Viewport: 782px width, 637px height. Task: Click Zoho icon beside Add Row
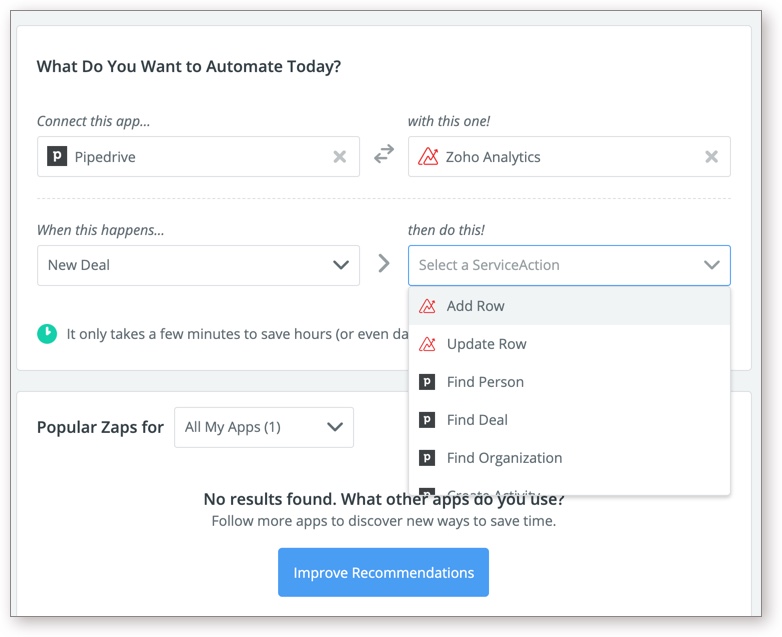pos(427,306)
